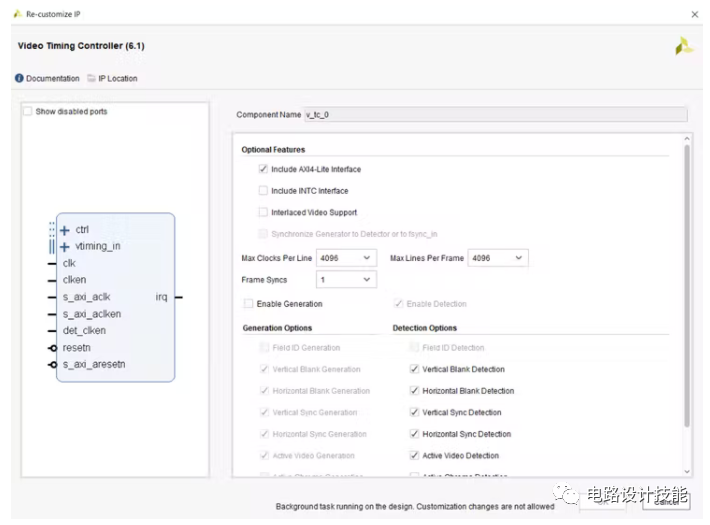The height and width of the screenshot is (525, 710).
Task: Close the Re-customize IP dialog
Action: tap(695, 14)
